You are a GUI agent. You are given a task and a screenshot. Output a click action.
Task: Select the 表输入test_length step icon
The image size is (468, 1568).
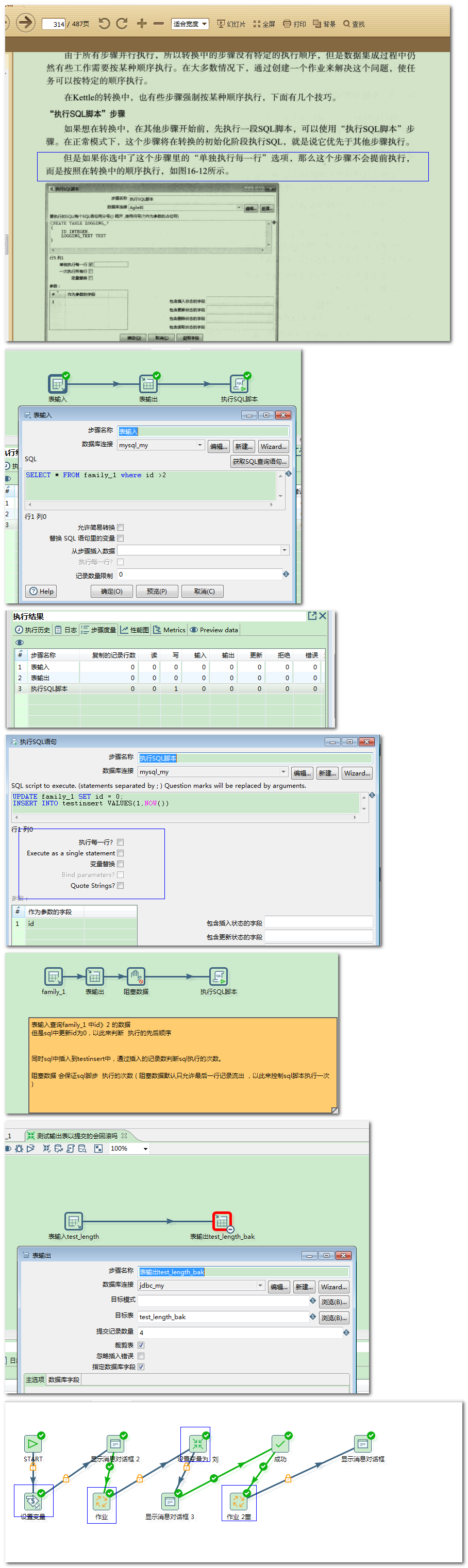(x=74, y=1220)
